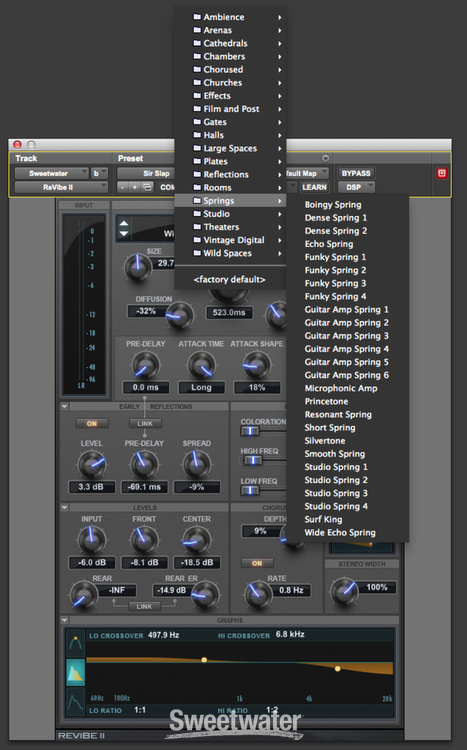
Task: Open the Sweetwater track selector dropdown
Action: [x=51, y=173]
